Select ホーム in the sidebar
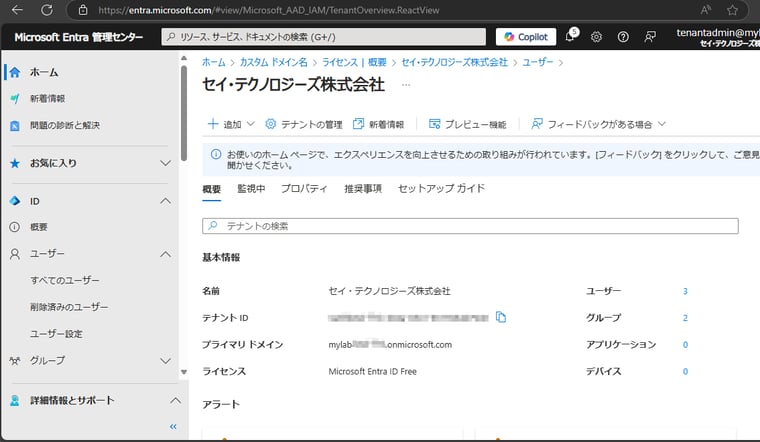This screenshot has width=760, height=442. click(44, 72)
